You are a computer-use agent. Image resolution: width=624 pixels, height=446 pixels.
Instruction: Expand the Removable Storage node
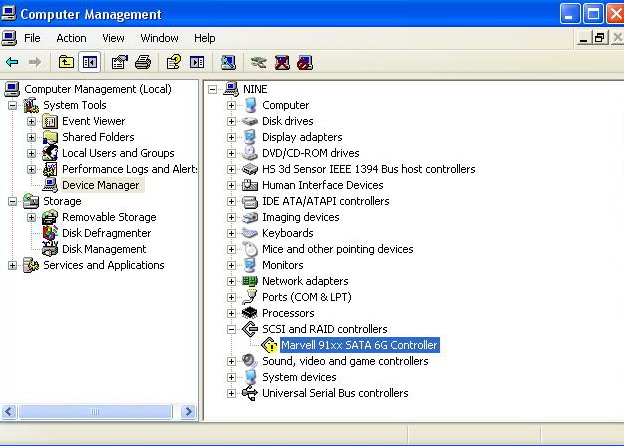coord(31,217)
